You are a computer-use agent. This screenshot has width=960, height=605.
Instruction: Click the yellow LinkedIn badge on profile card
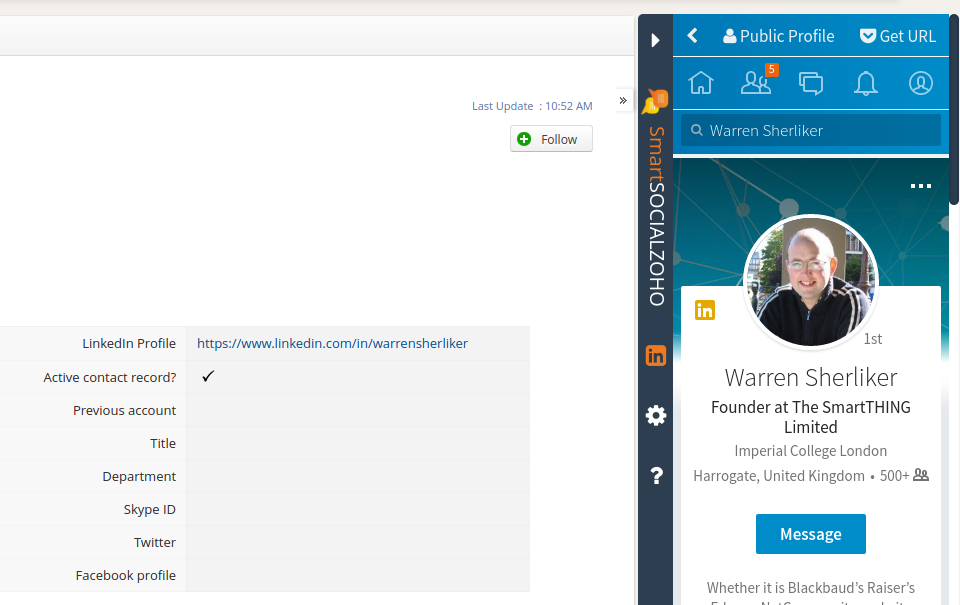point(705,310)
